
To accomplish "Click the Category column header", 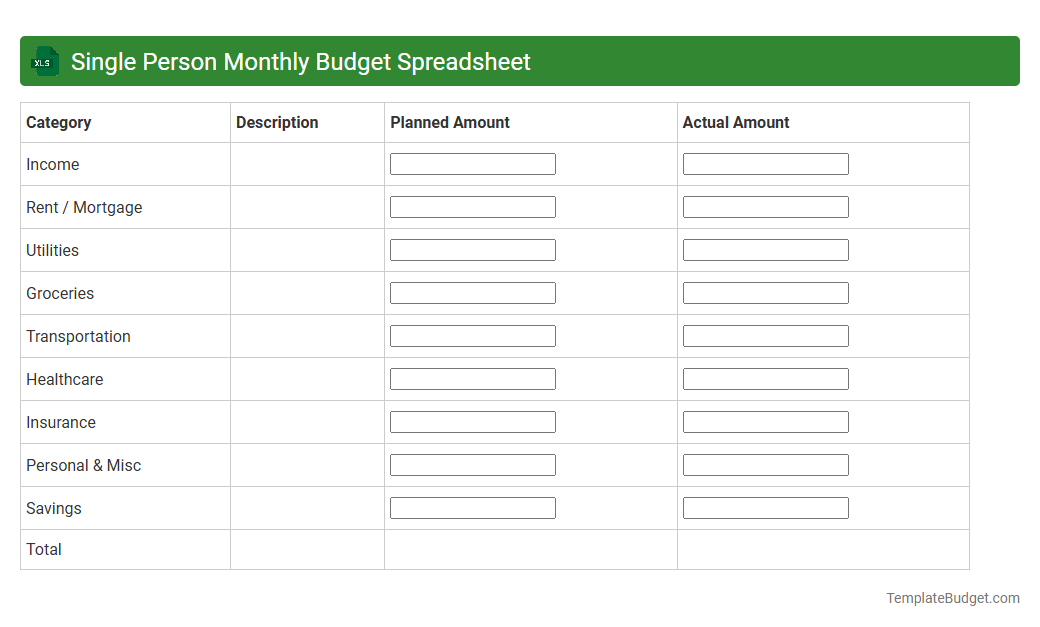I will pos(59,122).
